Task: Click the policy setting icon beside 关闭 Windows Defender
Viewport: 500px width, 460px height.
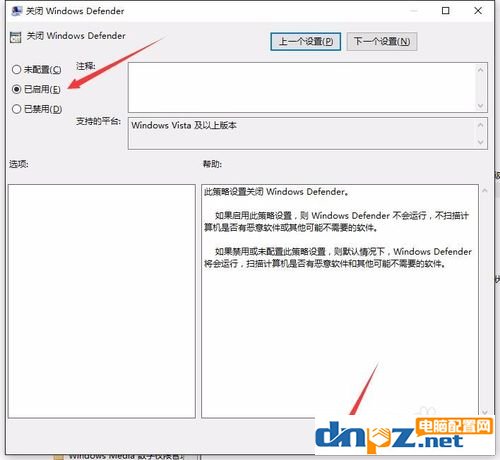Action: coord(15,37)
